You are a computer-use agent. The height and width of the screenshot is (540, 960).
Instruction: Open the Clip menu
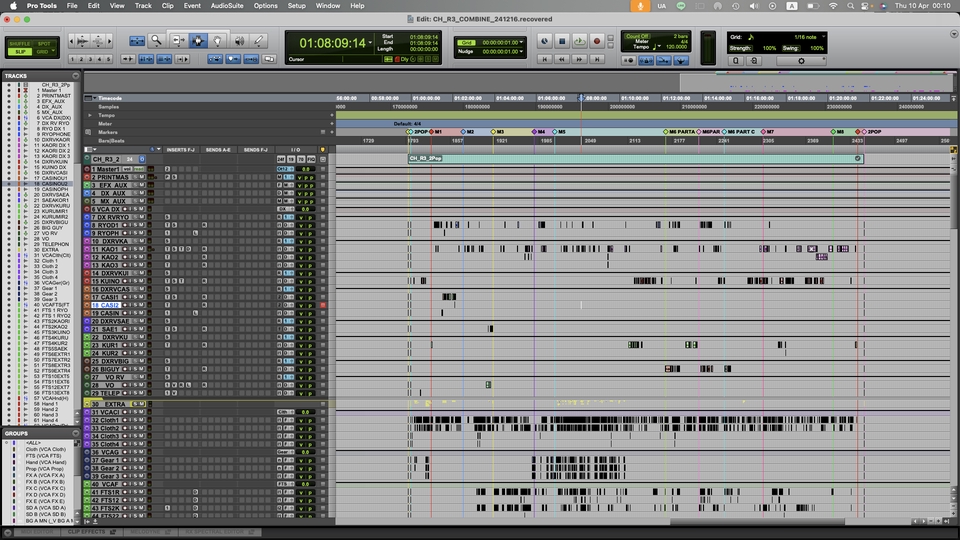click(167, 6)
